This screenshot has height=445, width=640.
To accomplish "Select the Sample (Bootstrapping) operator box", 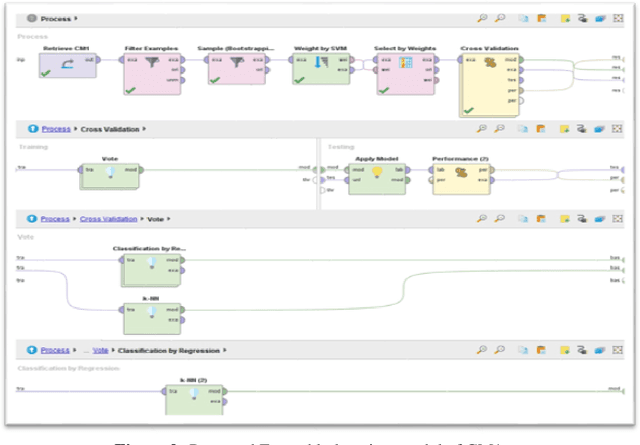I will (x=237, y=69).
